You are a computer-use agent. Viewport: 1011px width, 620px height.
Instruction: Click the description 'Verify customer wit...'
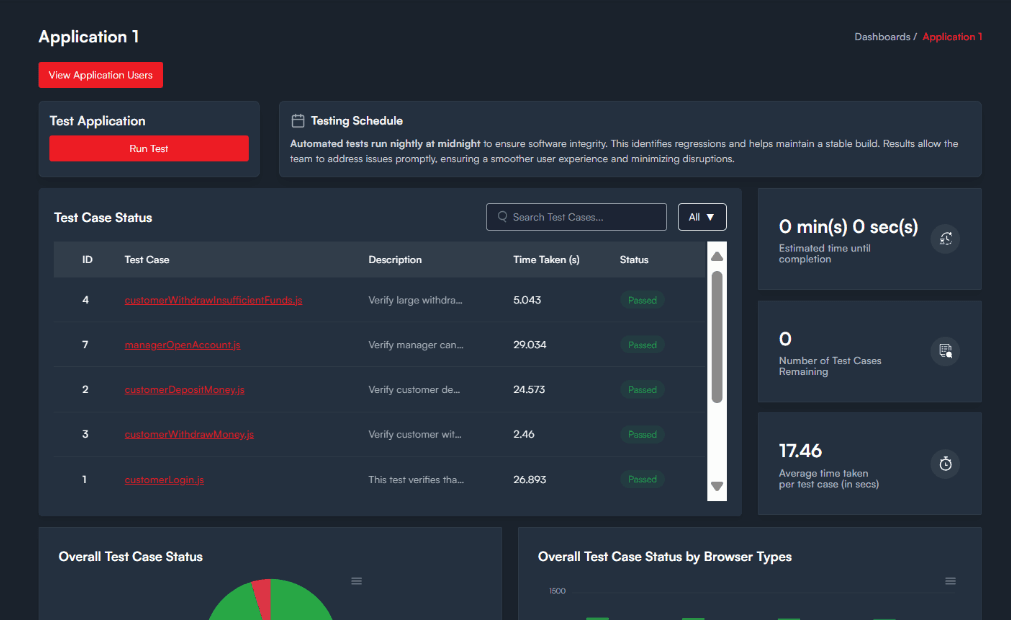pos(415,434)
